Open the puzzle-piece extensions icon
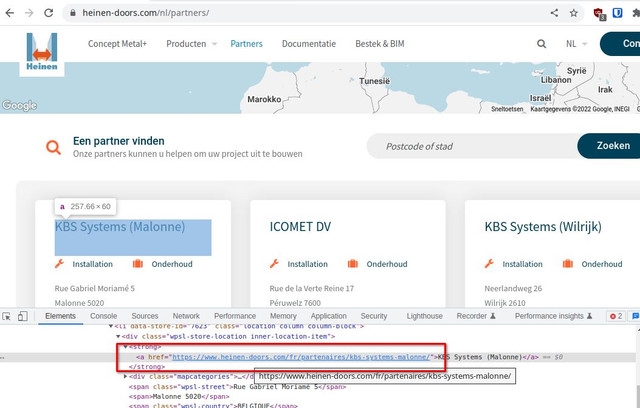The height and width of the screenshot is (408, 640). coord(636,13)
